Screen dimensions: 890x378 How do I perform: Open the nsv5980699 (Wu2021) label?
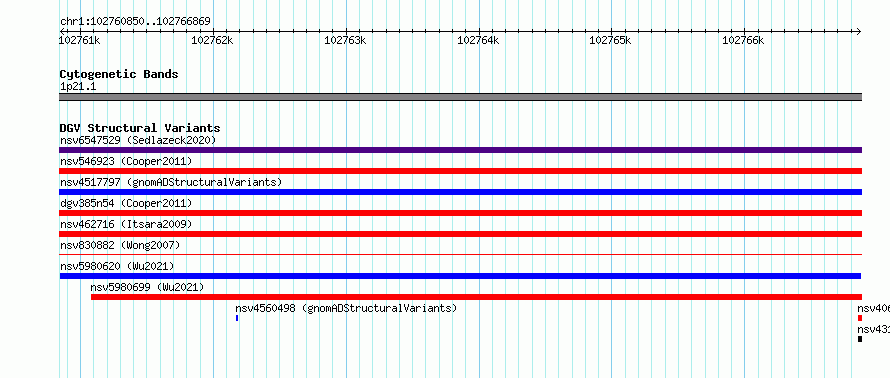pyautogui.click(x=147, y=287)
